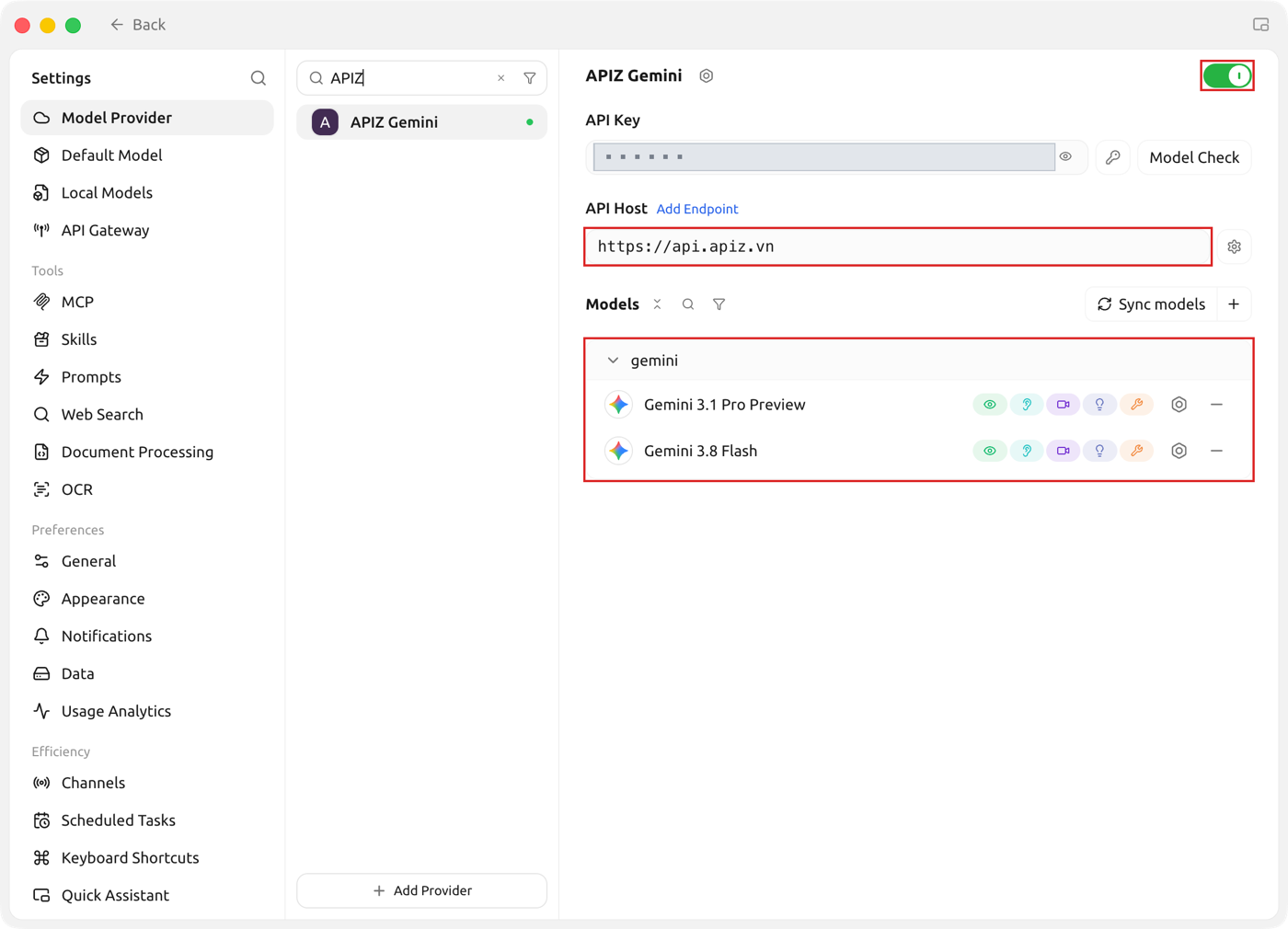
Task: Click the API key manager icon
Action: 1113,157
